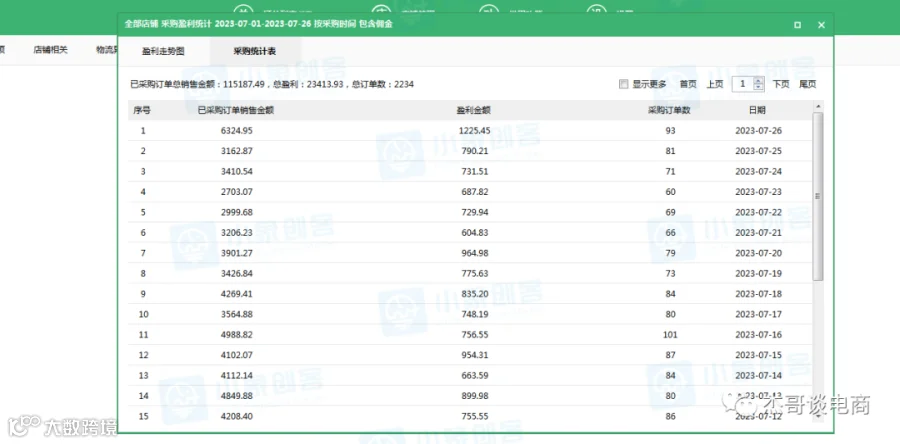This screenshot has height=444, width=900.
Task: Jump to 尾页 last page
Action: pos(808,84)
